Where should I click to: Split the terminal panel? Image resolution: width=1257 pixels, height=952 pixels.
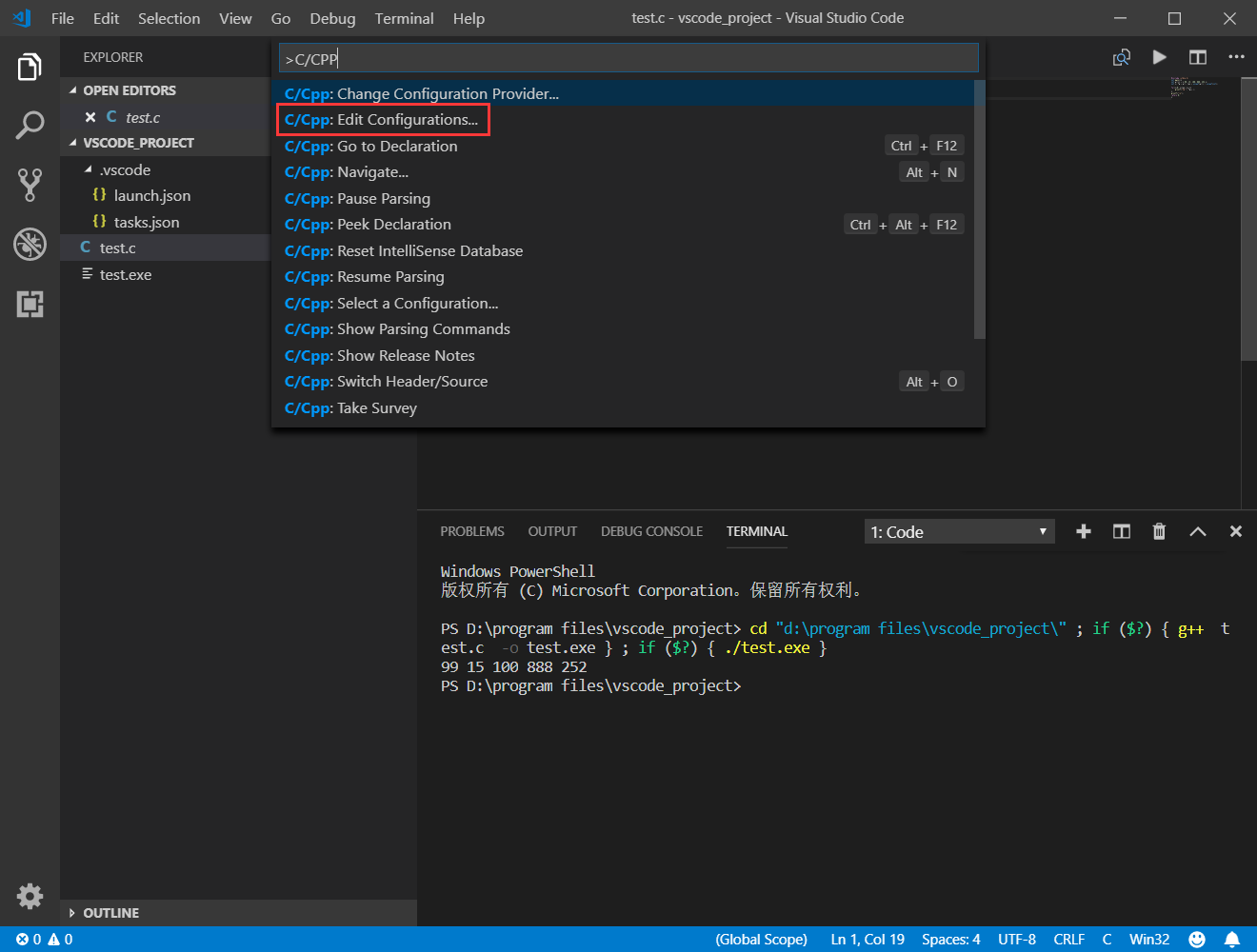click(1122, 531)
